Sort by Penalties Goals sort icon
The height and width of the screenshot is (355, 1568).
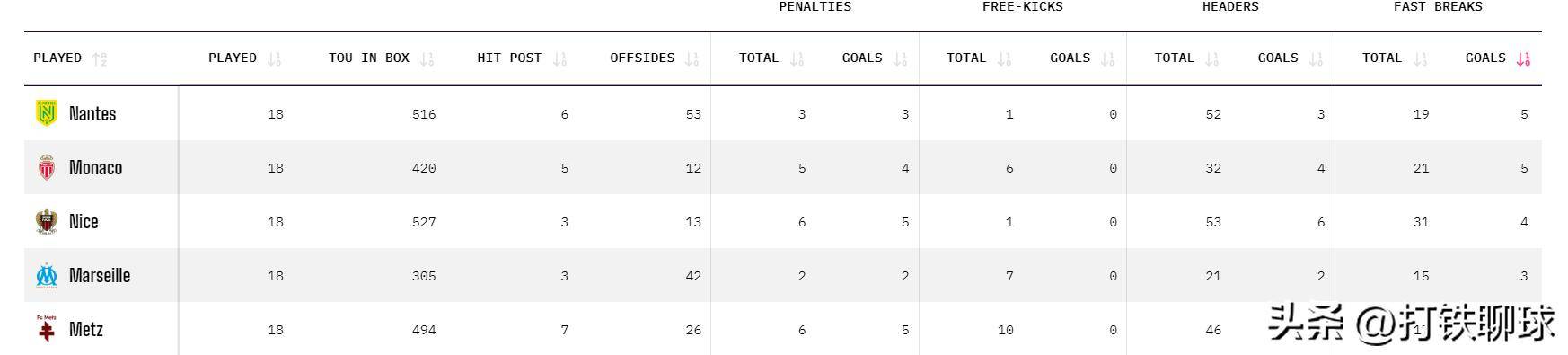click(900, 58)
